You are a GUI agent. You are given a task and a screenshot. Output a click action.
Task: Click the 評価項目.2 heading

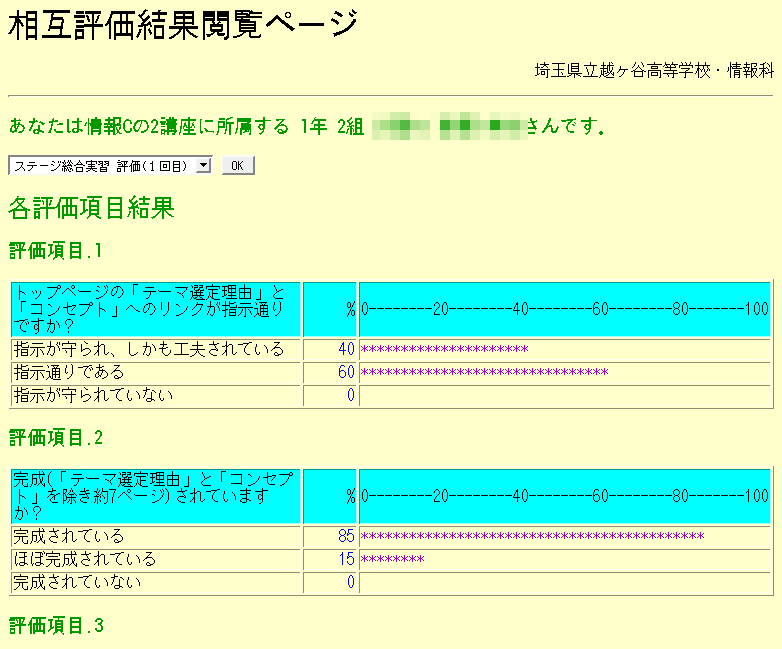(x=56, y=438)
